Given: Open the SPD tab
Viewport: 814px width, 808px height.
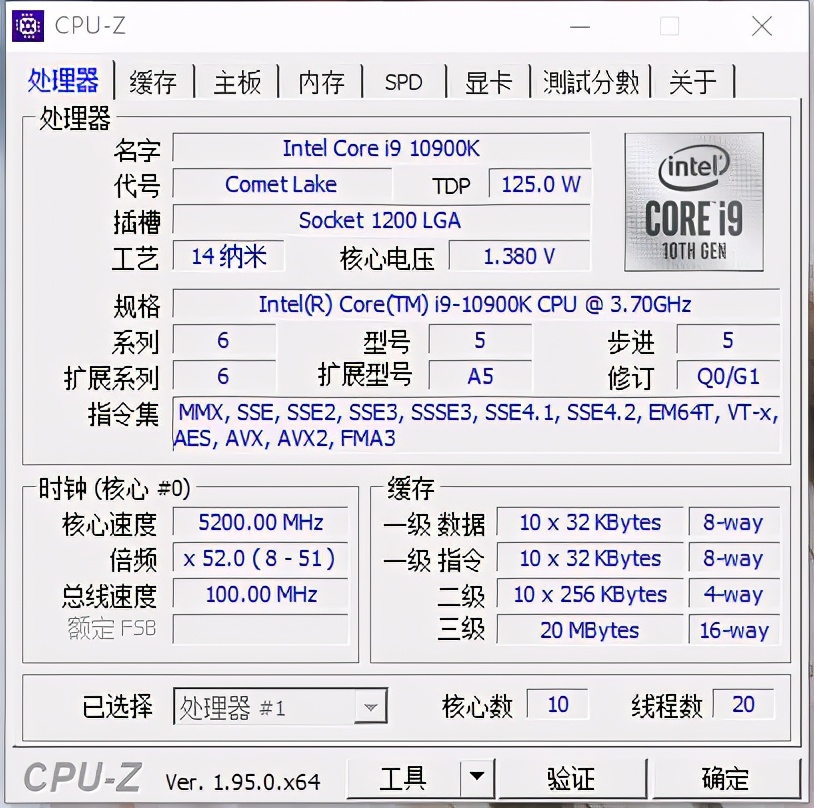Looking at the screenshot, I should pos(403,83).
